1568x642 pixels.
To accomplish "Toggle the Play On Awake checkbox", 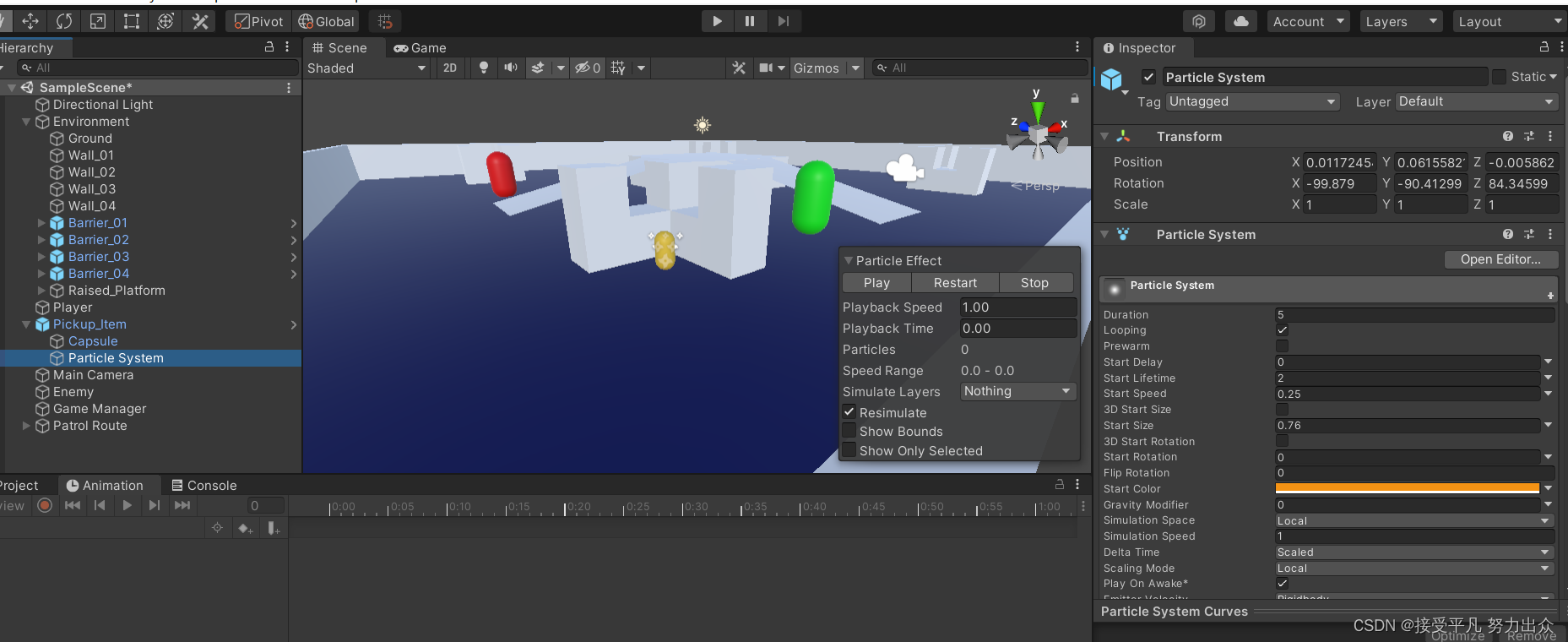I will tap(1282, 583).
